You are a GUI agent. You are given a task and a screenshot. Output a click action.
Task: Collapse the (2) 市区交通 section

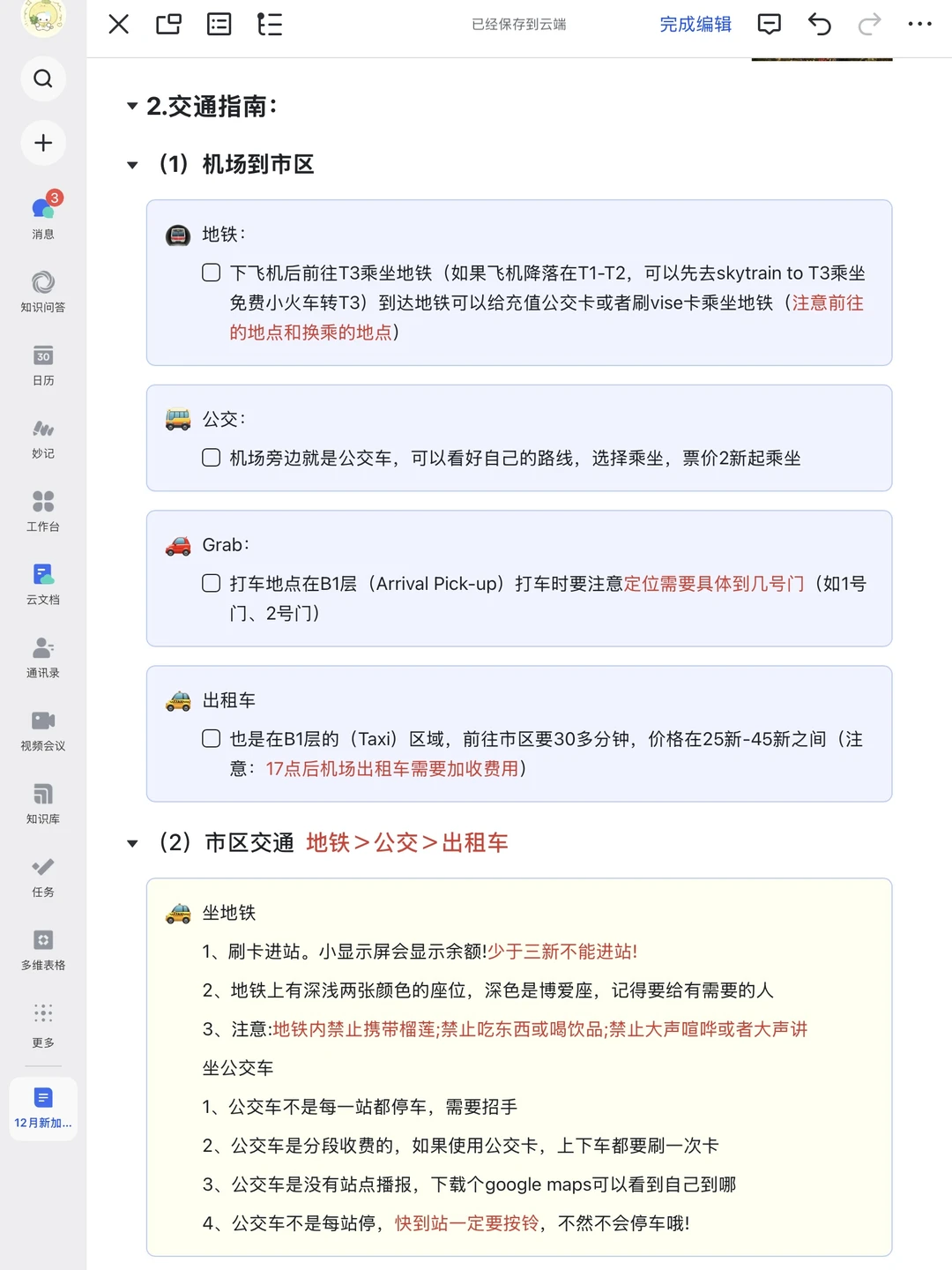click(131, 843)
